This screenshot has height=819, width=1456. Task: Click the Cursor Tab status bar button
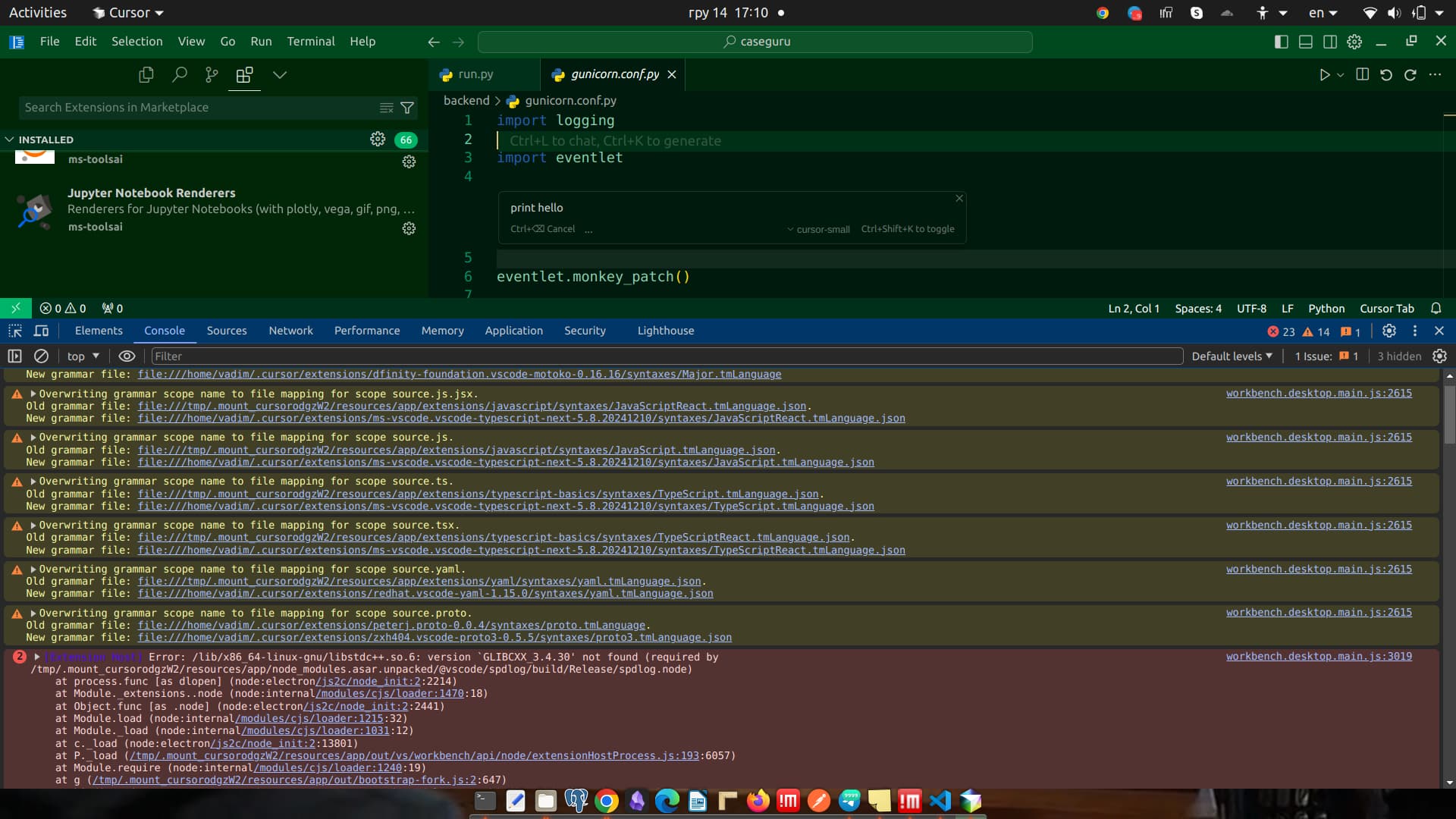pyautogui.click(x=1386, y=308)
